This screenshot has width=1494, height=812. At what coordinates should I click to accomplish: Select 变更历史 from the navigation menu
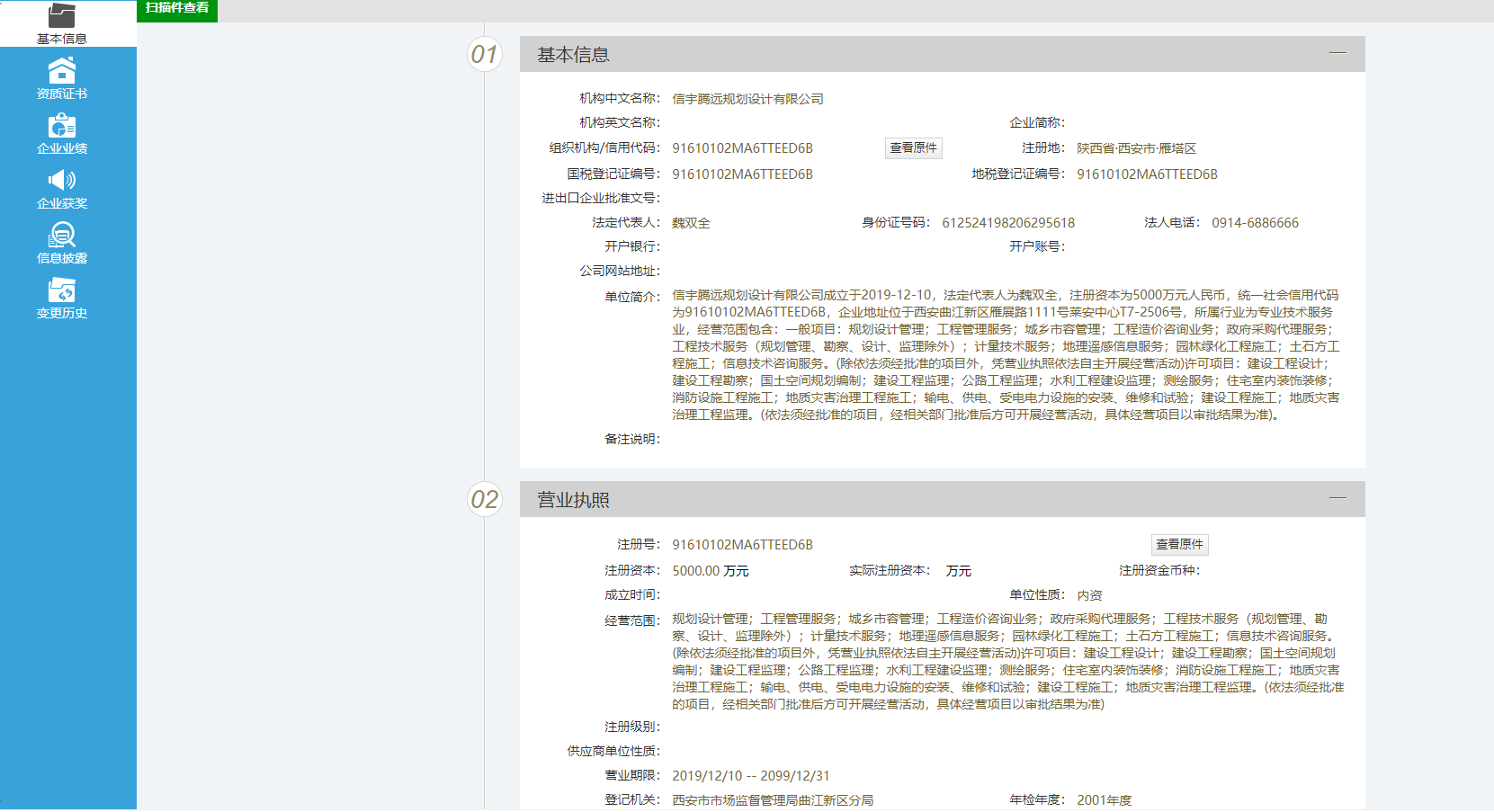[x=60, y=313]
